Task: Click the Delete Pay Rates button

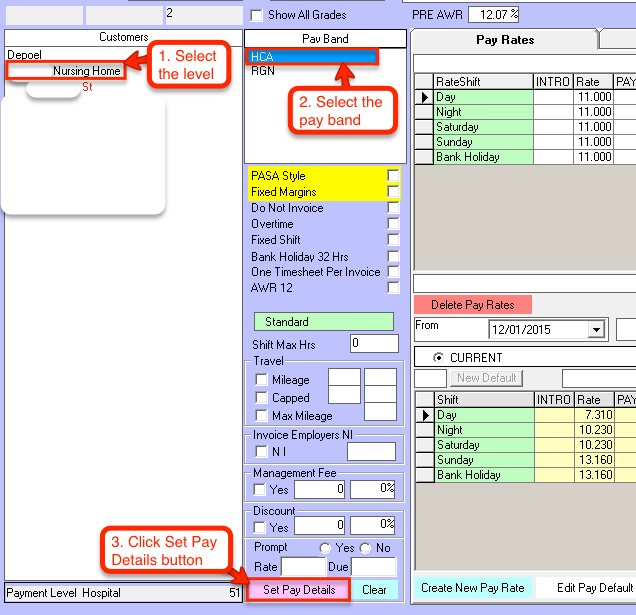Action: [x=472, y=305]
